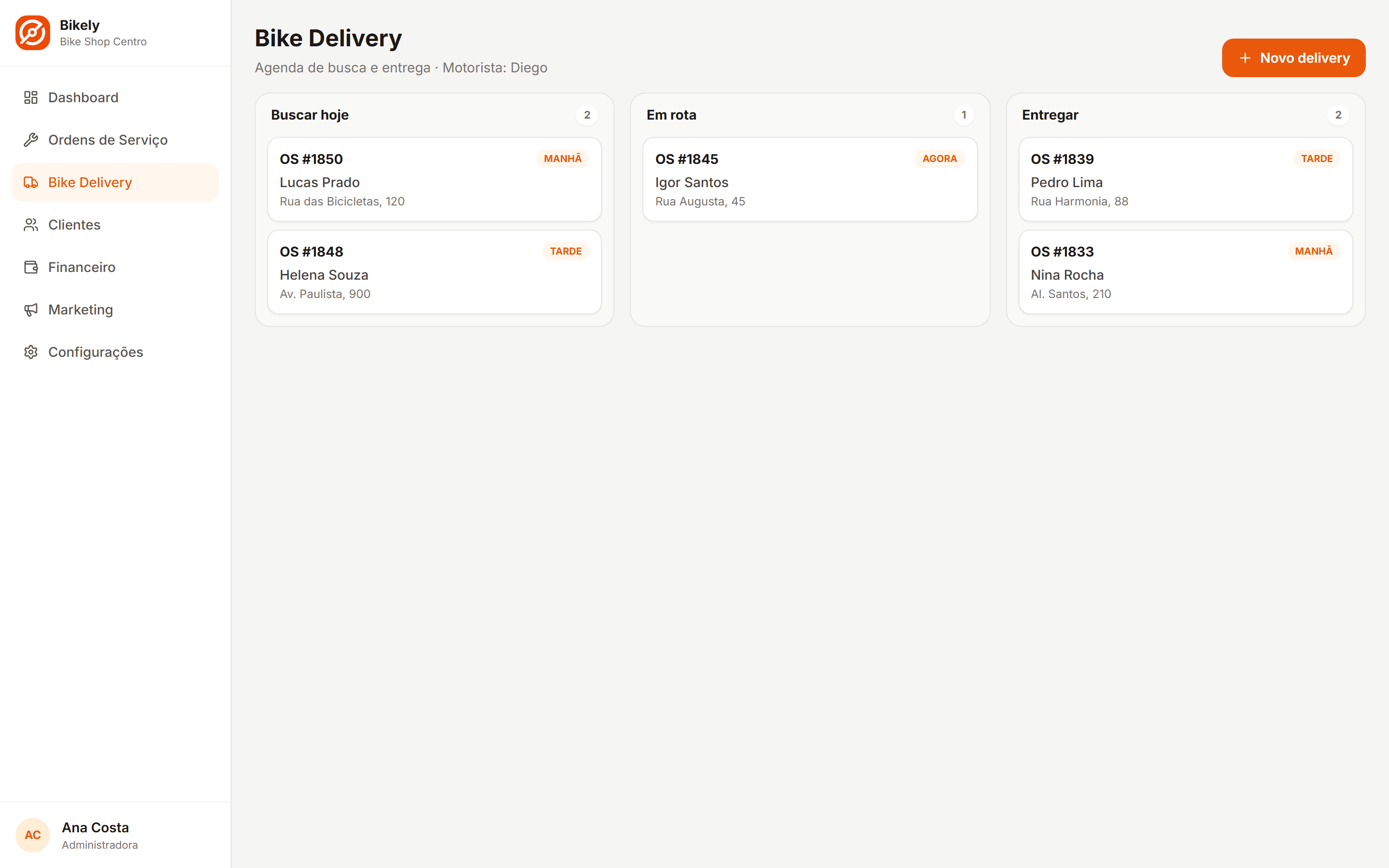Open order card OS #1839

pyautogui.click(x=1186, y=180)
